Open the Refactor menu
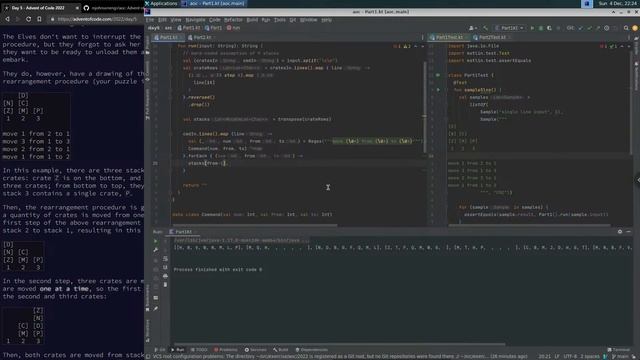The height and width of the screenshot is (360, 640). click(233, 20)
